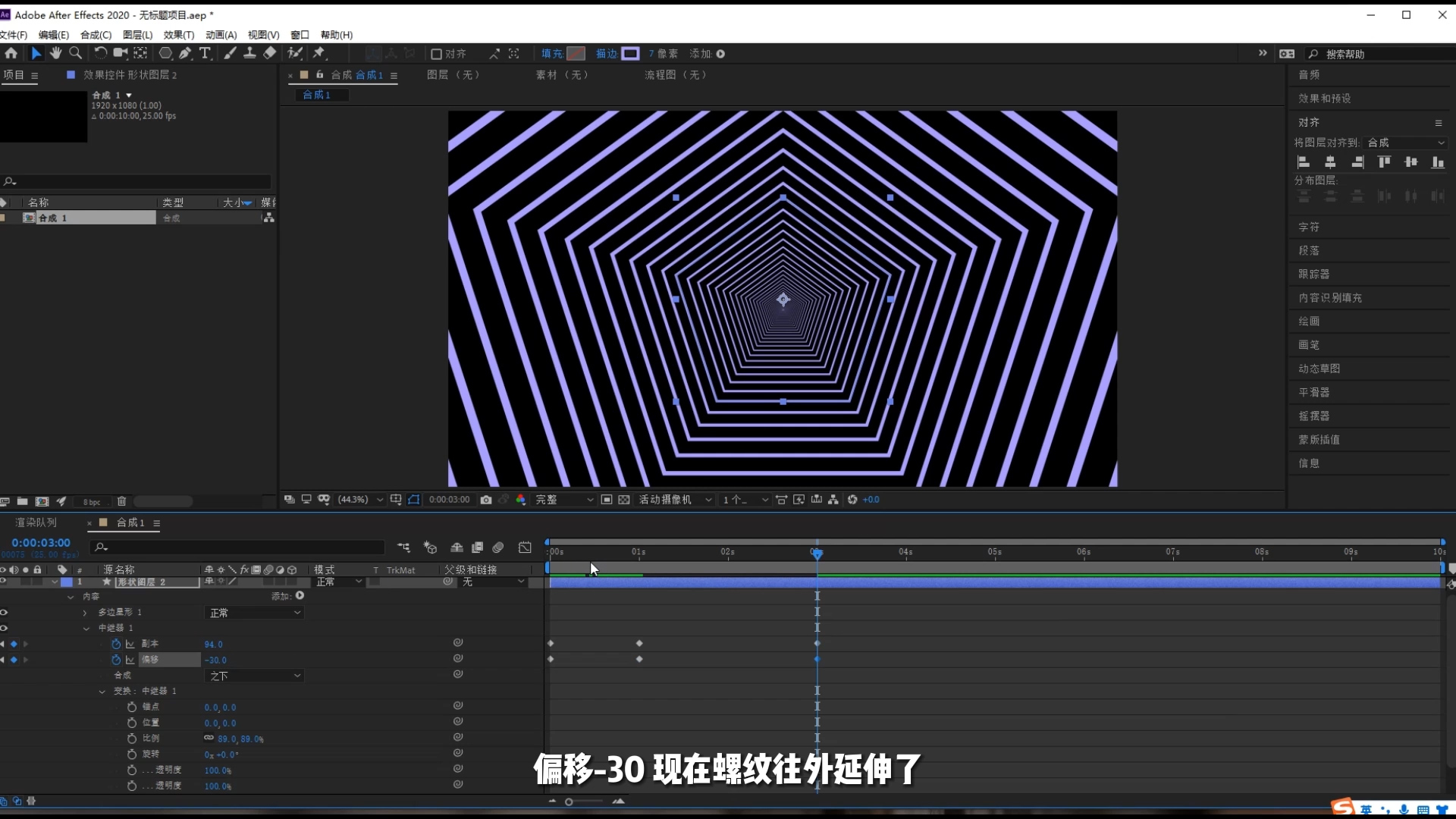Click reset exposure icon in viewer
1456x819 pixels.
click(852, 500)
